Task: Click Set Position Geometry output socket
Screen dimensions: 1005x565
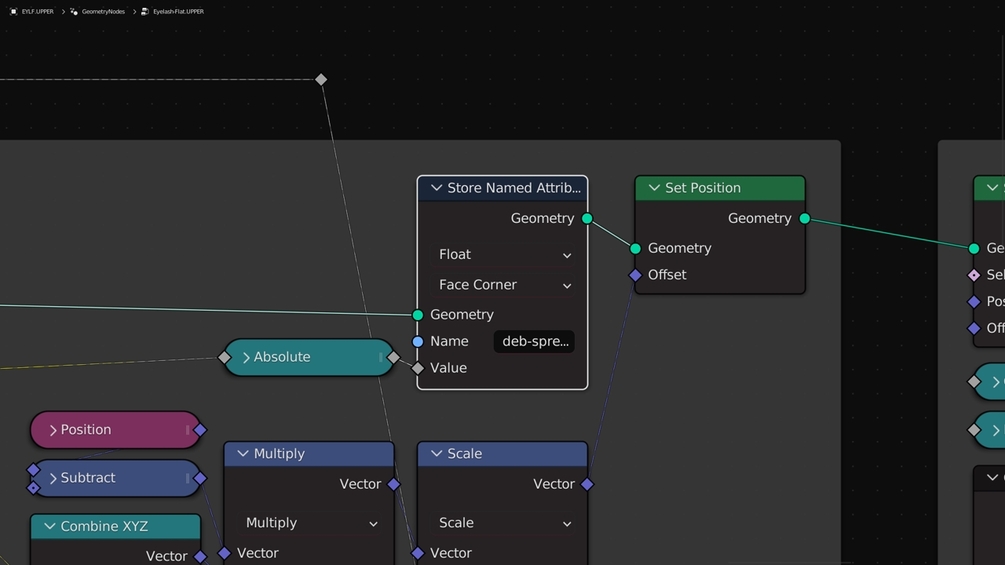Action: [x=805, y=218]
